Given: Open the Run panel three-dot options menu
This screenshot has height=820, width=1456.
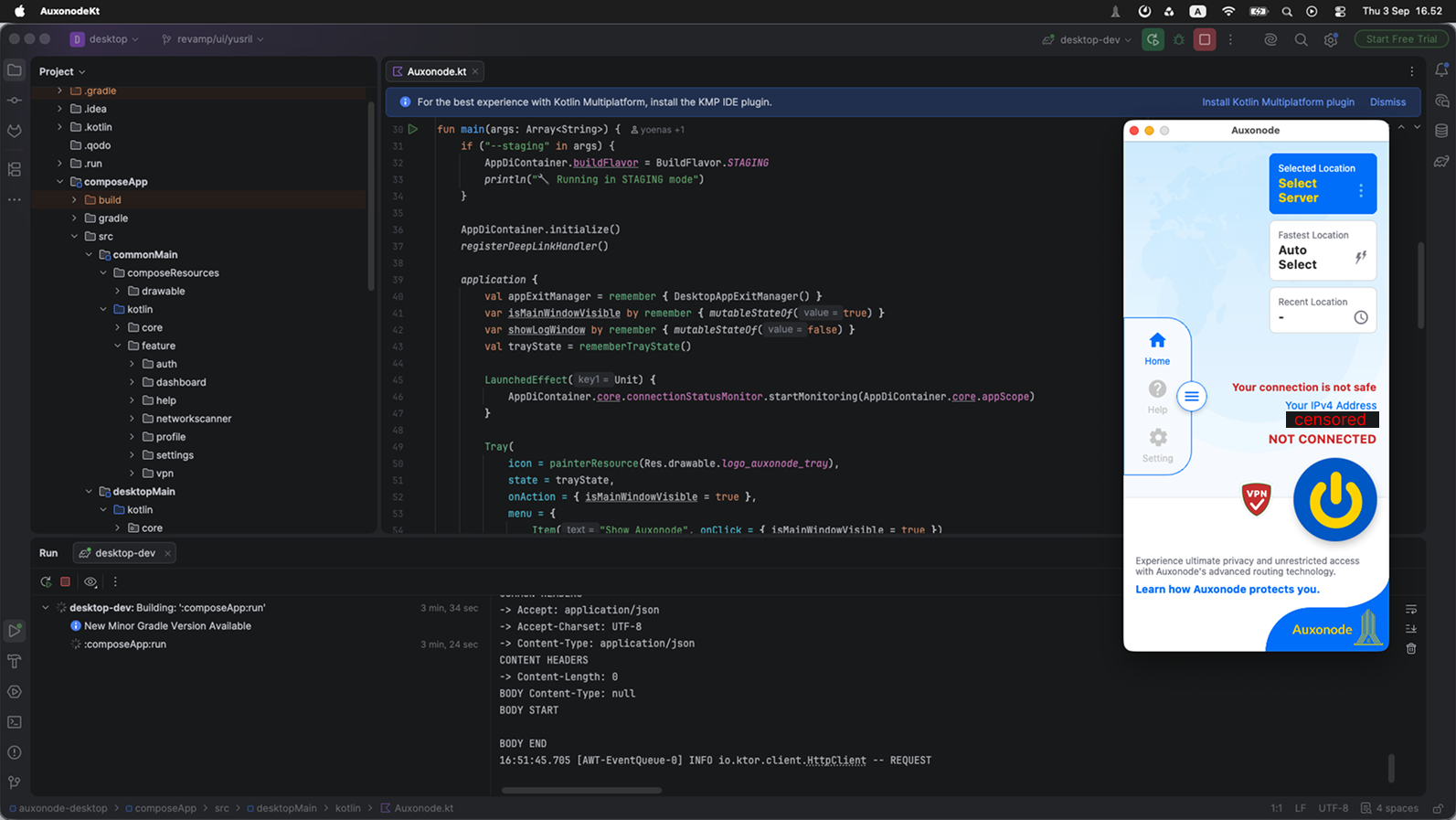Looking at the screenshot, I should click(x=115, y=581).
